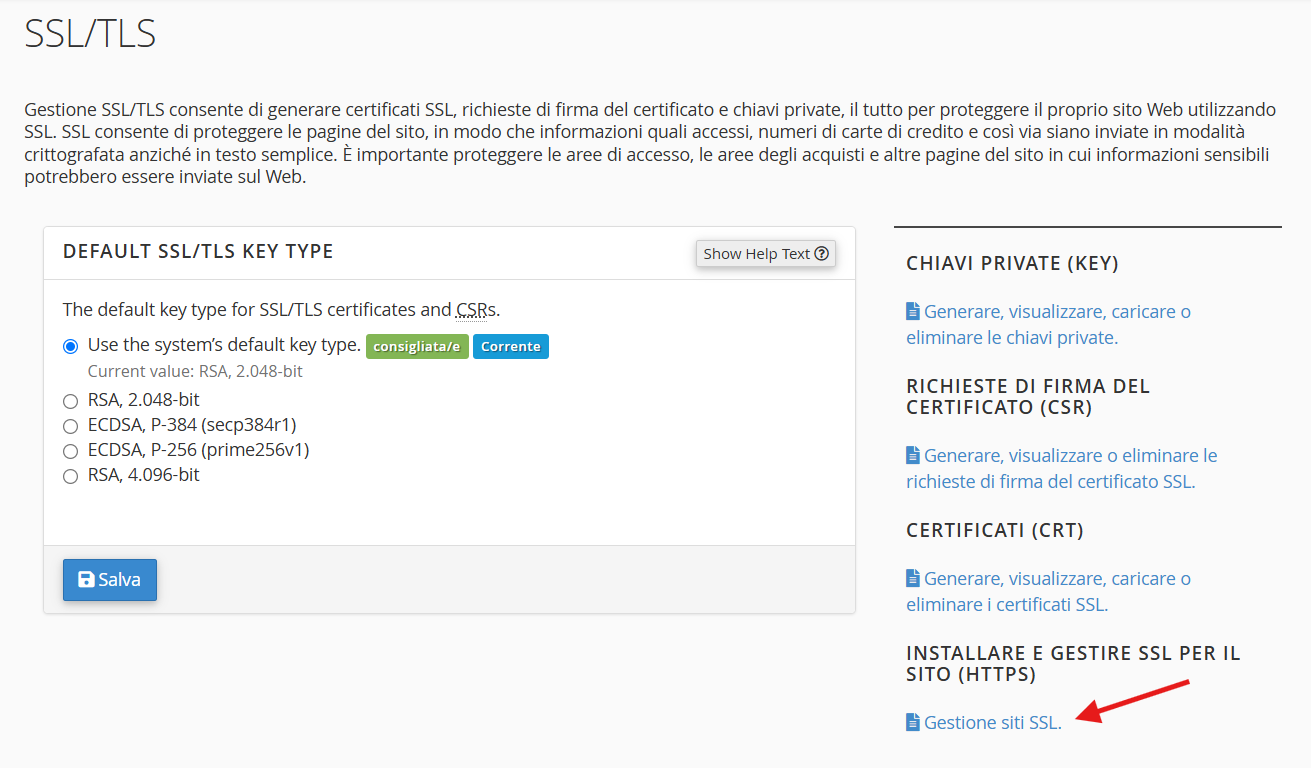Open the private keys management link
Image resolution: width=1311 pixels, height=768 pixels.
pos(1048,324)
